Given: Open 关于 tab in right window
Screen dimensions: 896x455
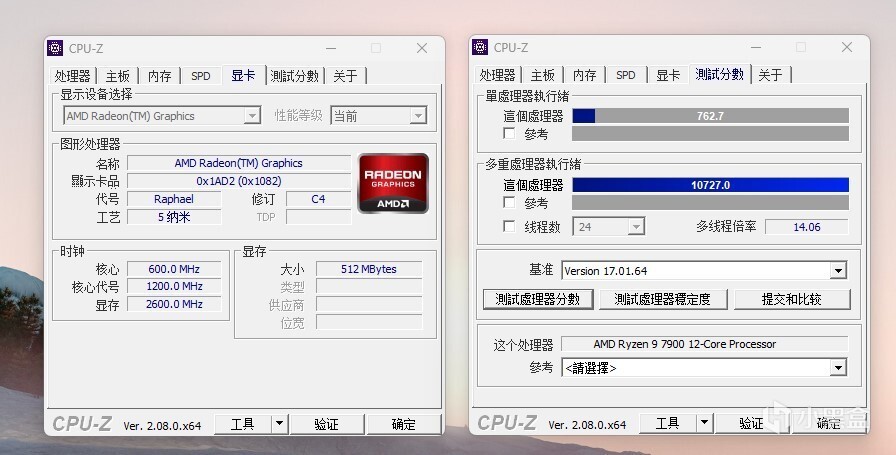Looking at the screenshot, I should 770,75.
